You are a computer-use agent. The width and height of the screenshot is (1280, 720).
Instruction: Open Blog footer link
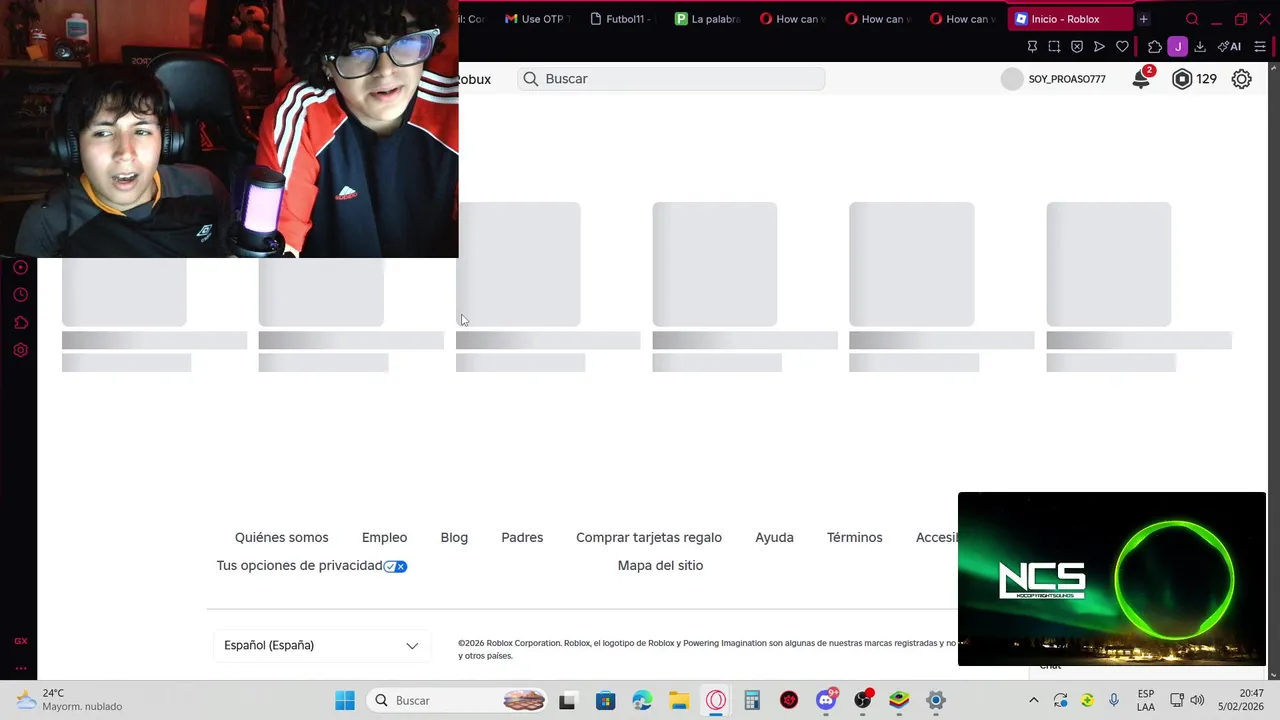[454, 537]
